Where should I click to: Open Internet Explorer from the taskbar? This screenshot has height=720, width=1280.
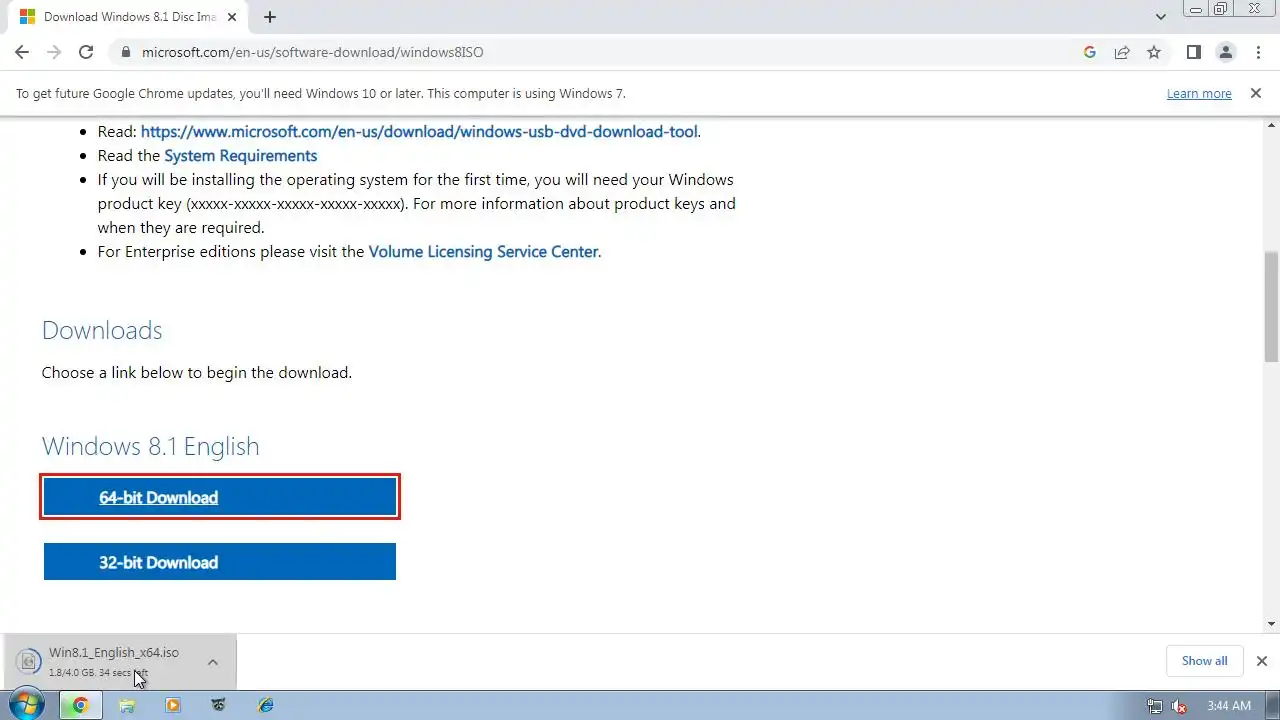[x=265, y=705]
